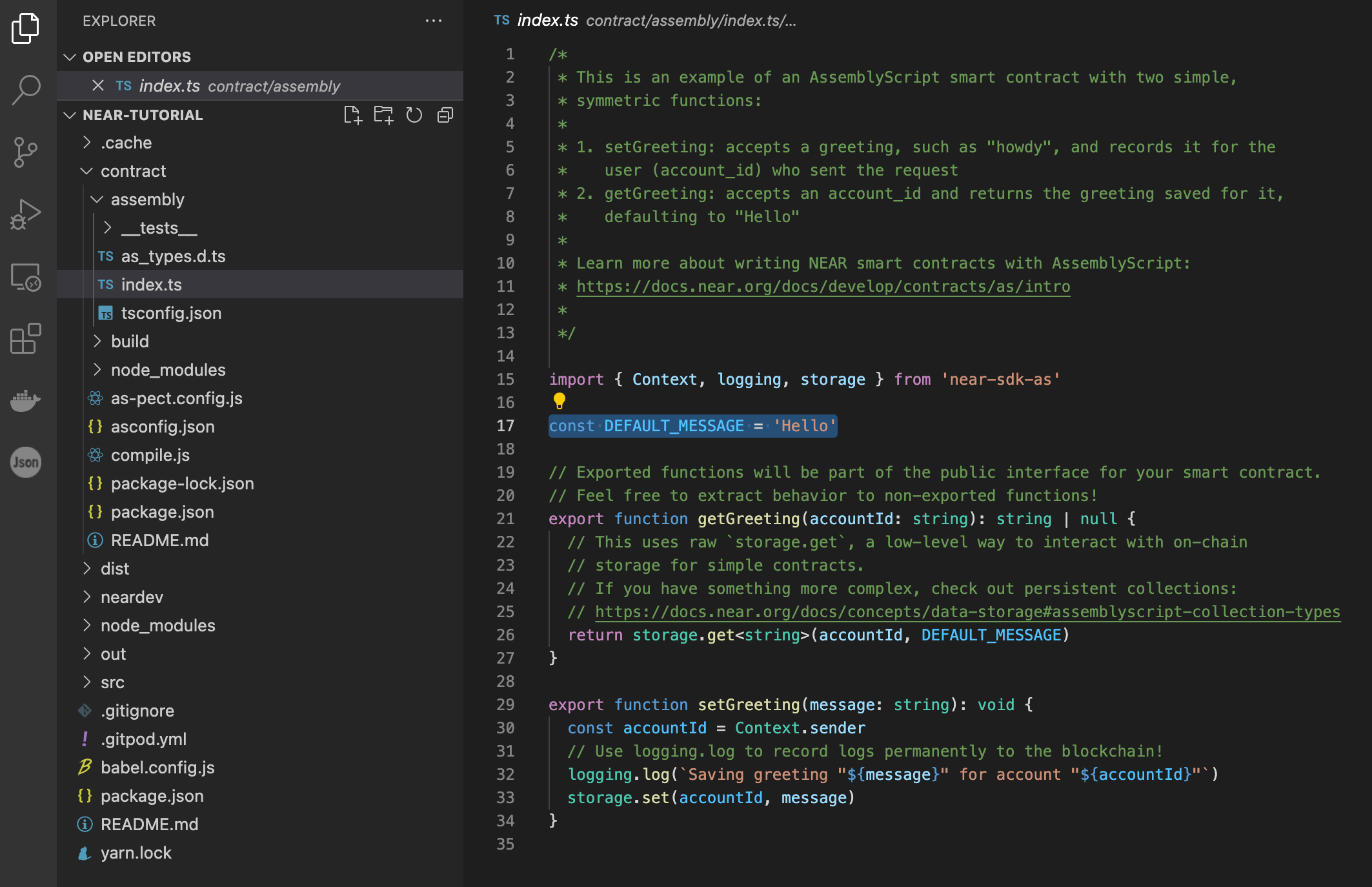
Task: Open the Run and Debug view
Action: pos(26,214)
